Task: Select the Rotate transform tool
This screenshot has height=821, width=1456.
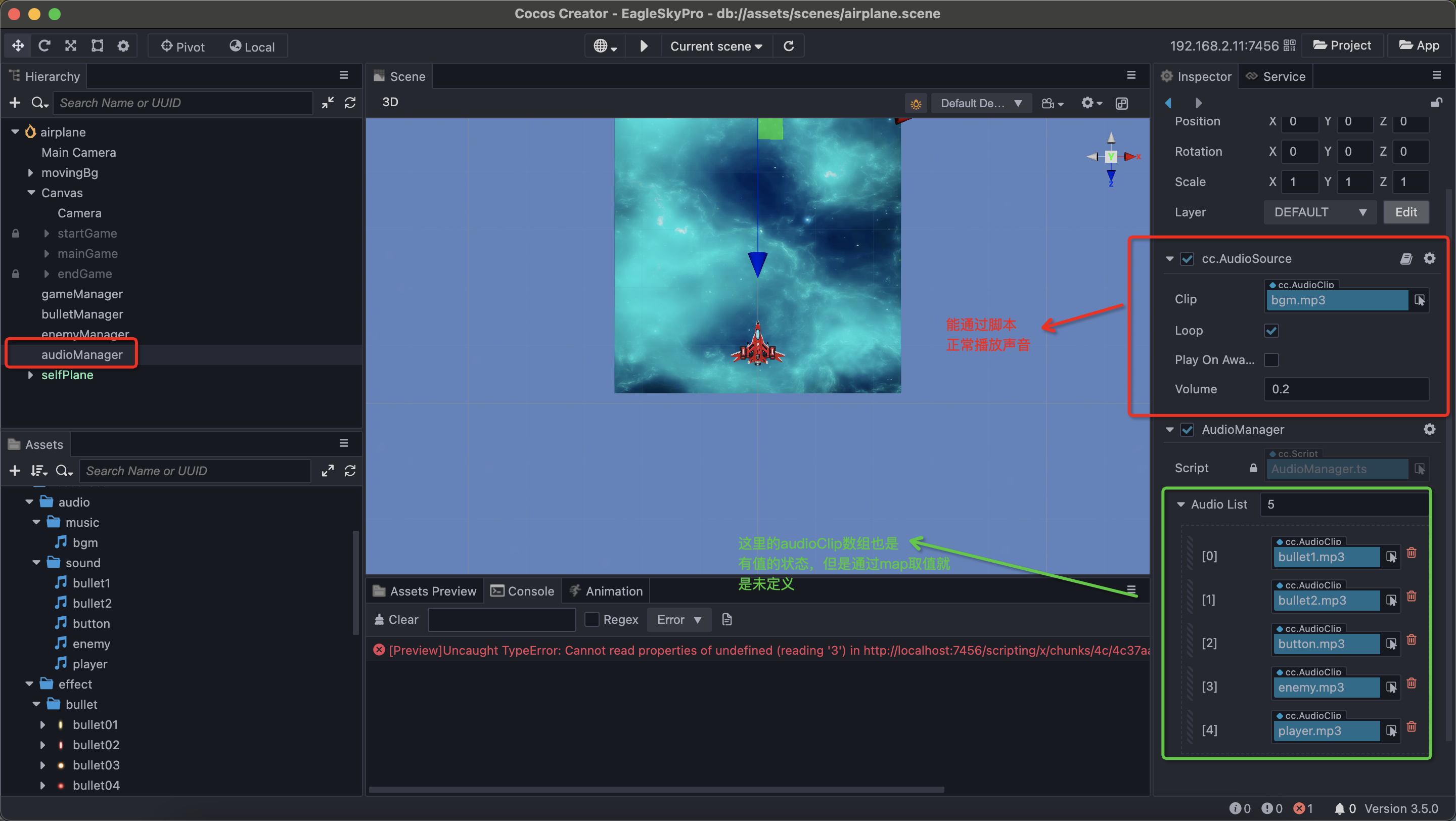Action: click(x=44, y=46)
